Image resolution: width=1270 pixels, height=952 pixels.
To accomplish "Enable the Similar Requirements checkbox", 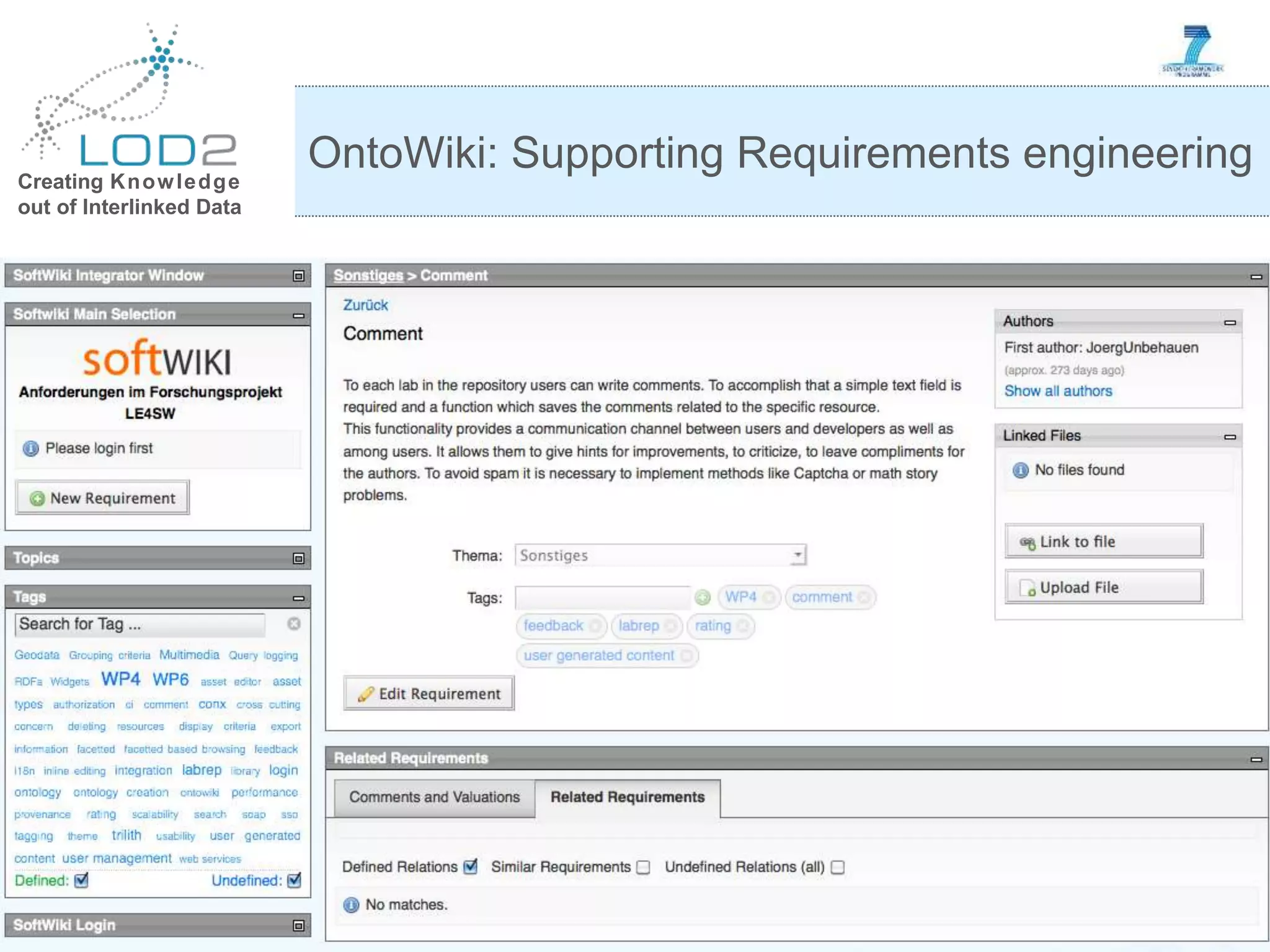I will (644, 867).
